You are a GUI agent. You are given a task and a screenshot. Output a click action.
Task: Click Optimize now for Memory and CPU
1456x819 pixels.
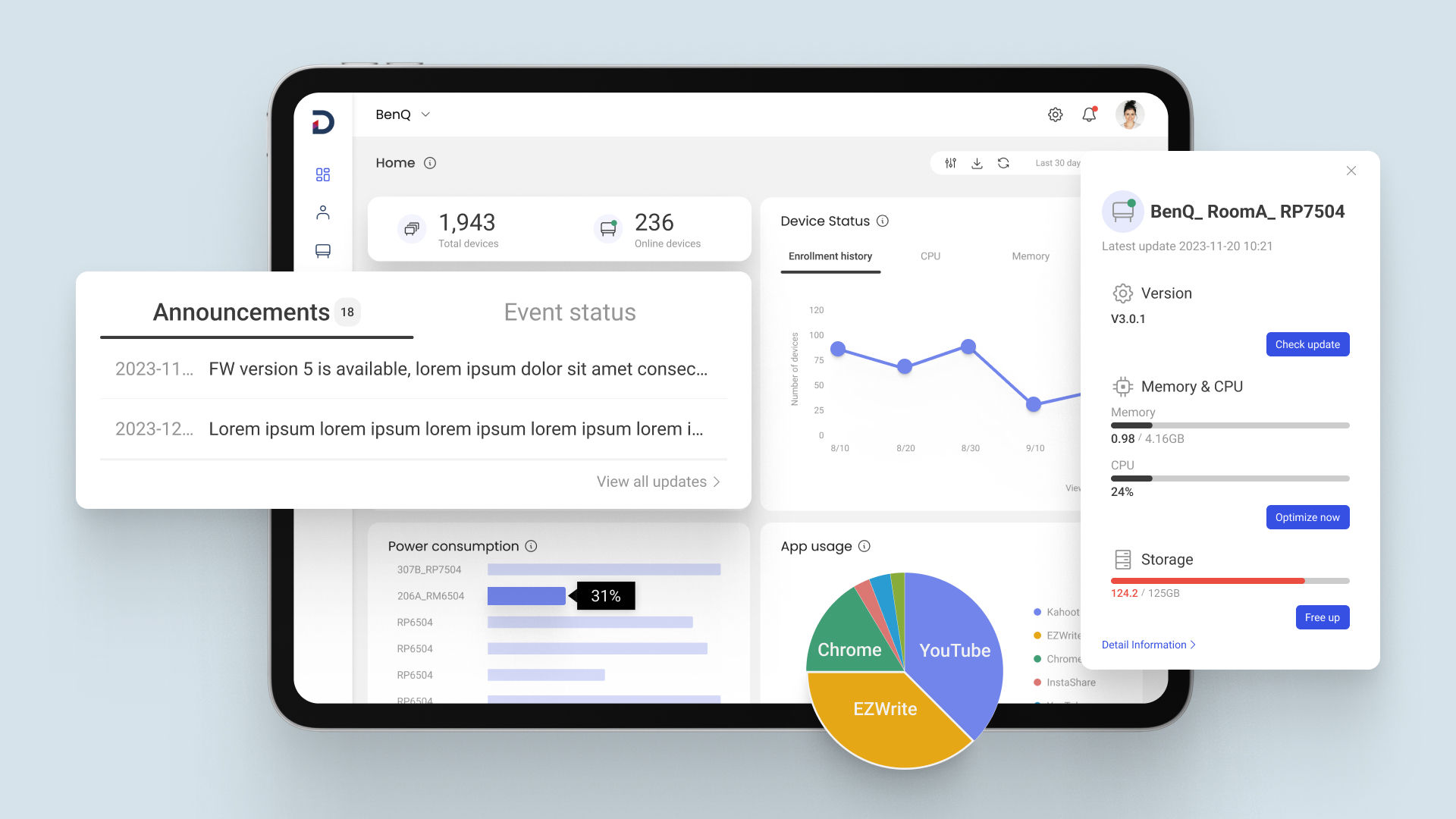click(x=1307, y=518)
